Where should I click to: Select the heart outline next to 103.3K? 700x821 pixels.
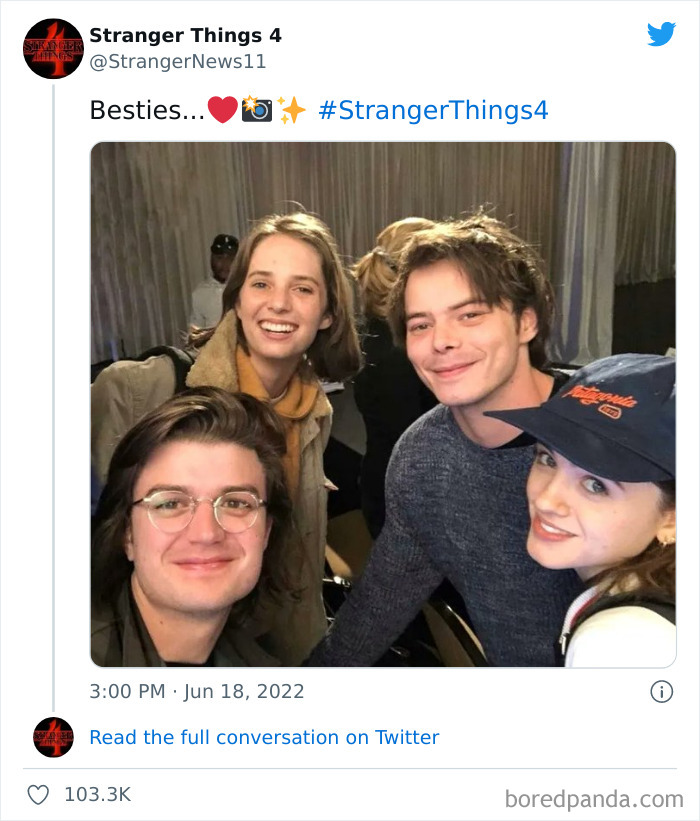pos(40,792)
